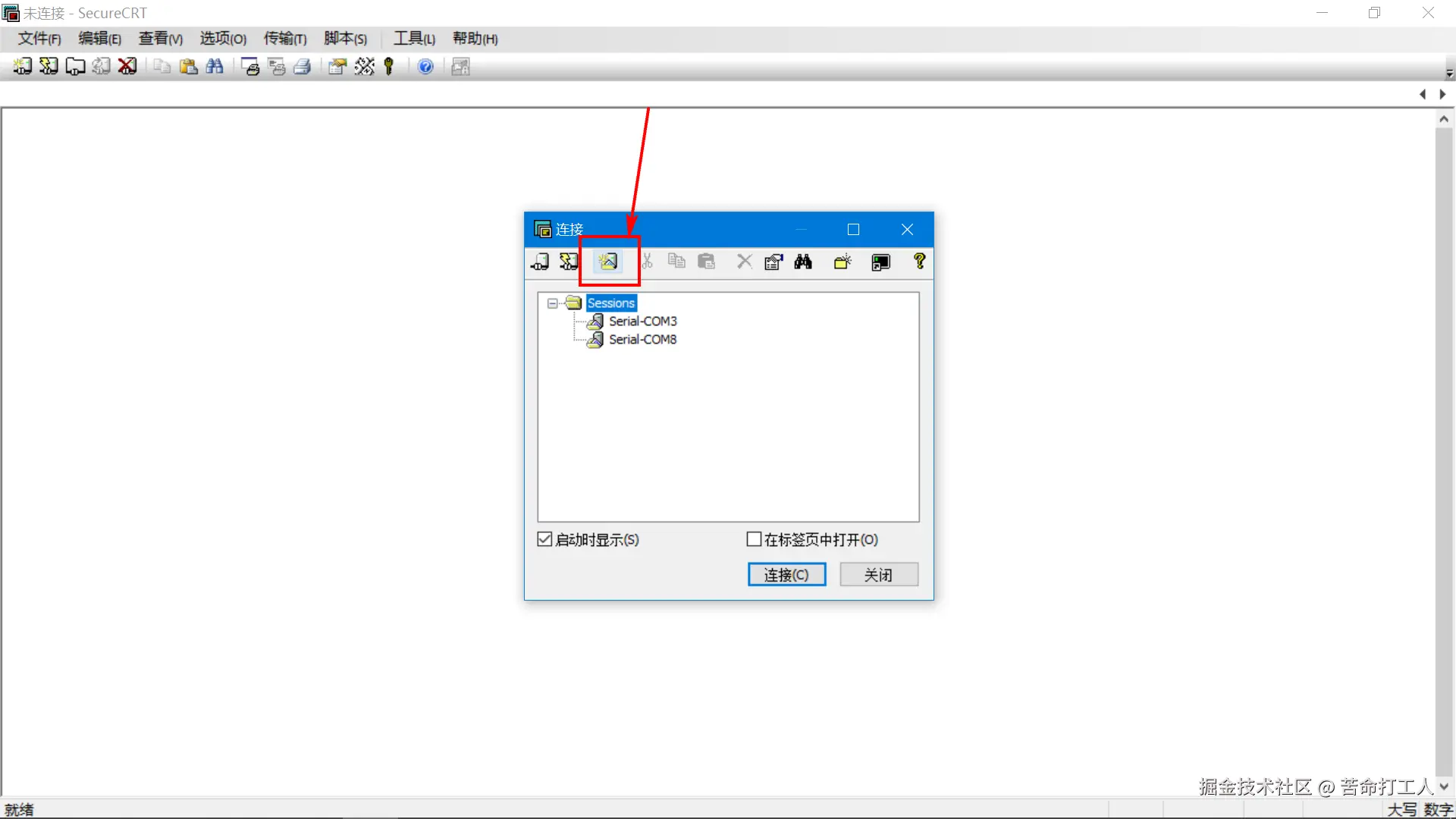Viewport: 1456px width, 819px height.
Task: Open the 选项(O) menu
Action: click(223, 39)
